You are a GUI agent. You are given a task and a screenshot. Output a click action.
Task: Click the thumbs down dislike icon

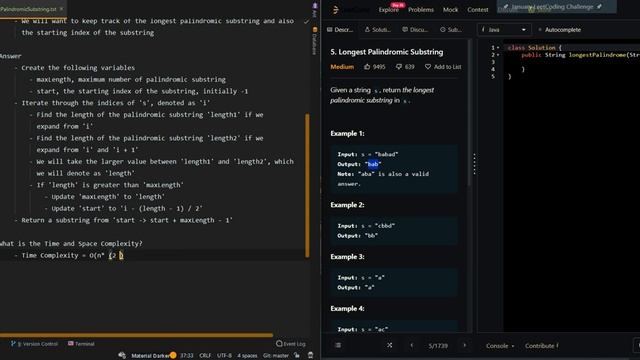399,67
